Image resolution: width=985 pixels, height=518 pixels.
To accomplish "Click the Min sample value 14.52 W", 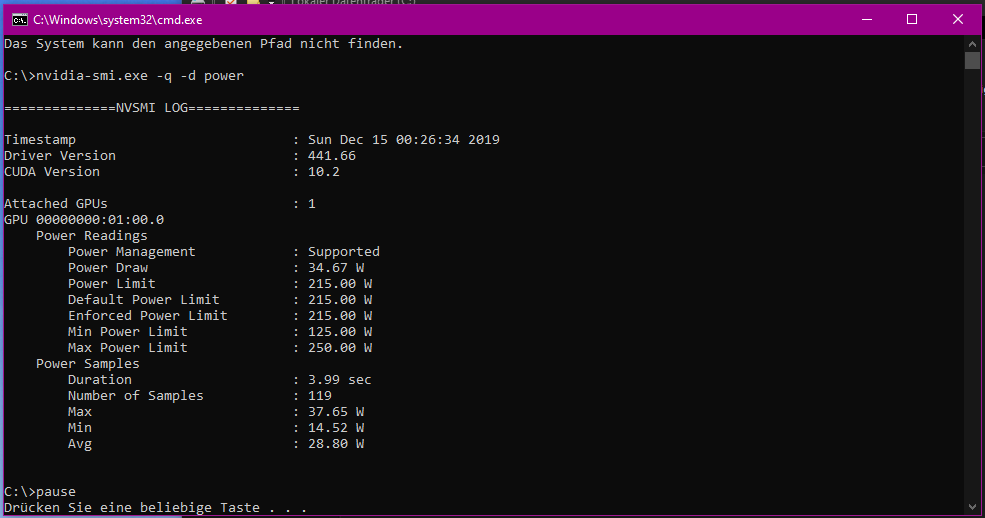I will [x=336, y=428].
